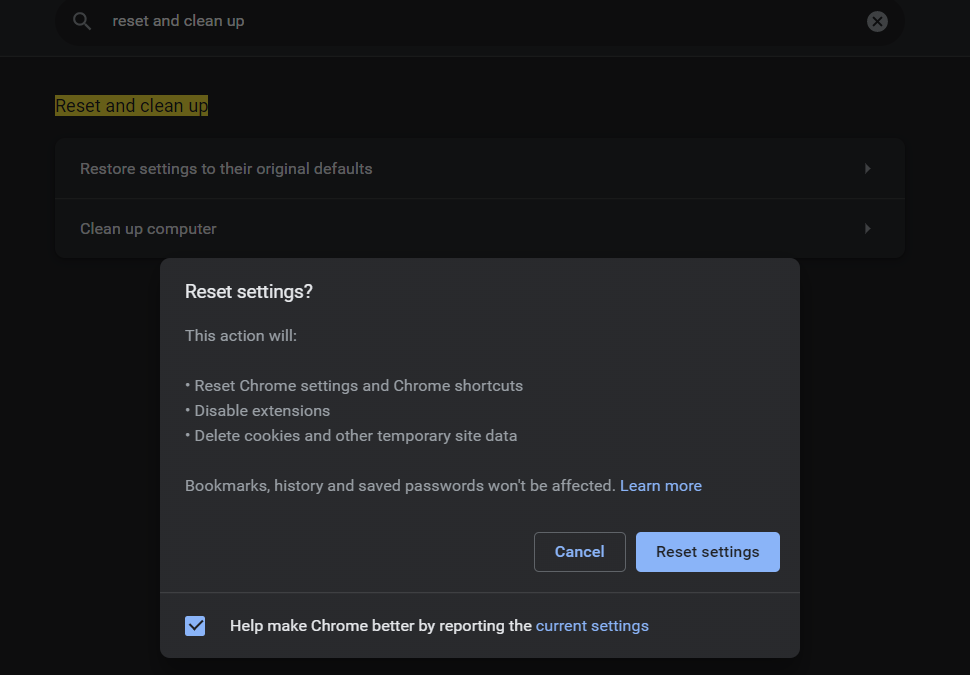Uncheck the Help make Chrome better checkbox

(195, 626)
